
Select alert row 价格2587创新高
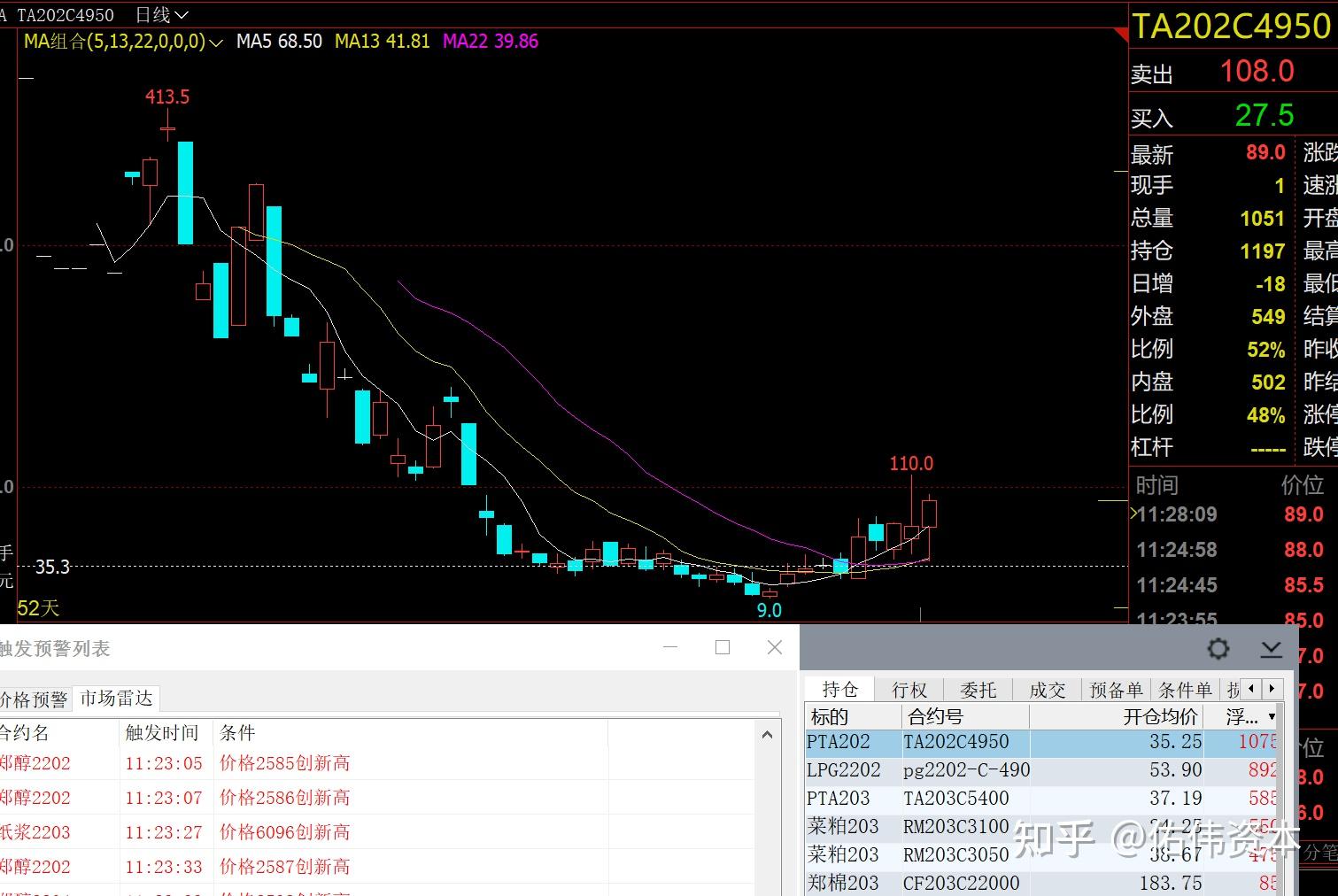coord(376,867)
